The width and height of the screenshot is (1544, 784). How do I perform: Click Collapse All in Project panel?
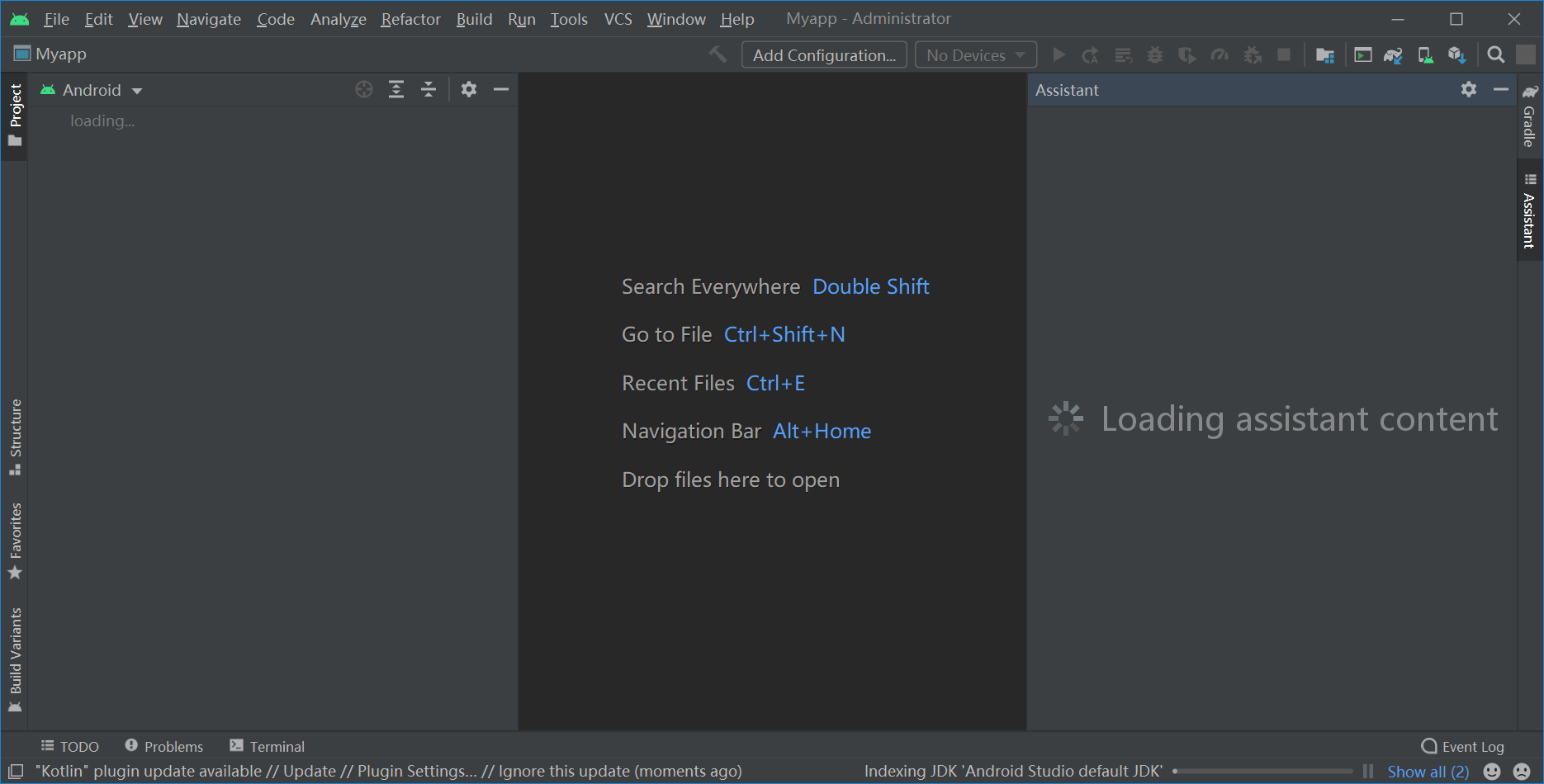click(x=429, y=89)
